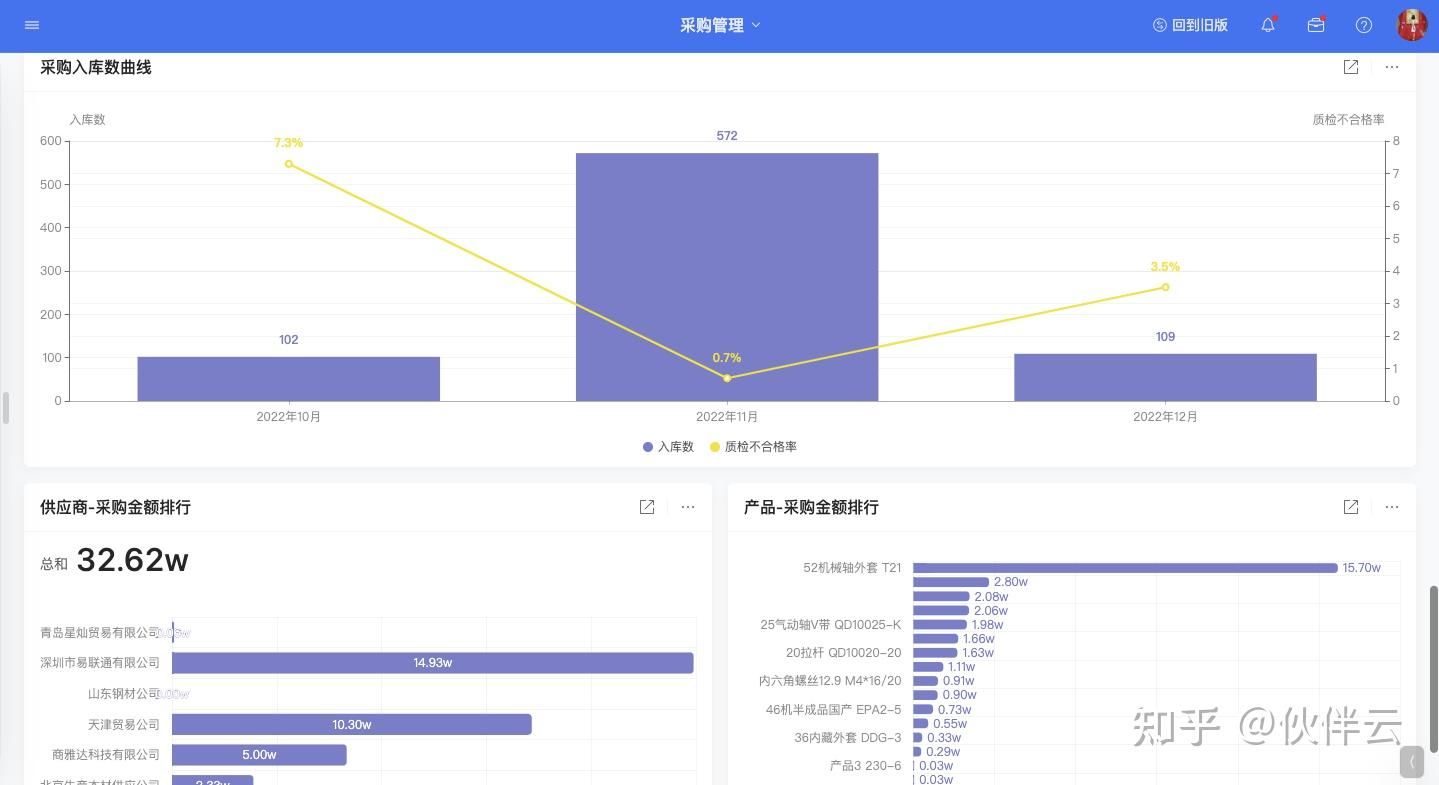Open the notification bell
1439x785 pixels.
[x=1267, y=25]
